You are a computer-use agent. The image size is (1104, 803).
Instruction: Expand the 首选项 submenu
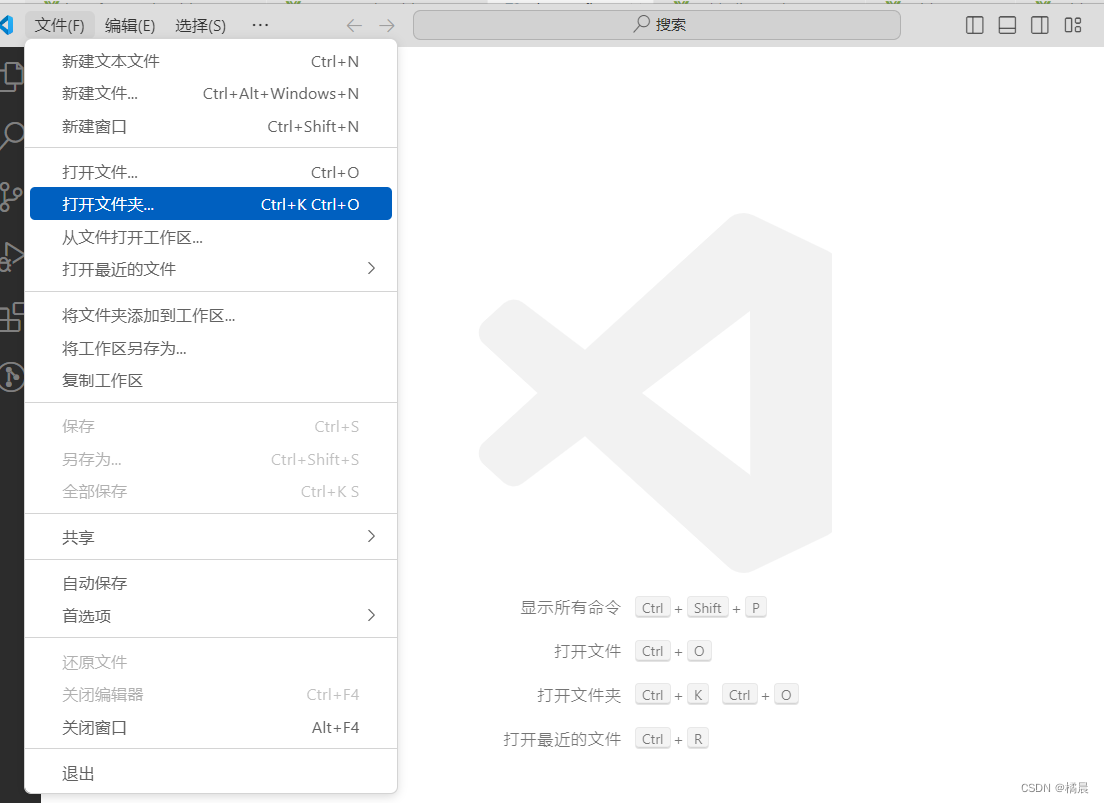211,616
